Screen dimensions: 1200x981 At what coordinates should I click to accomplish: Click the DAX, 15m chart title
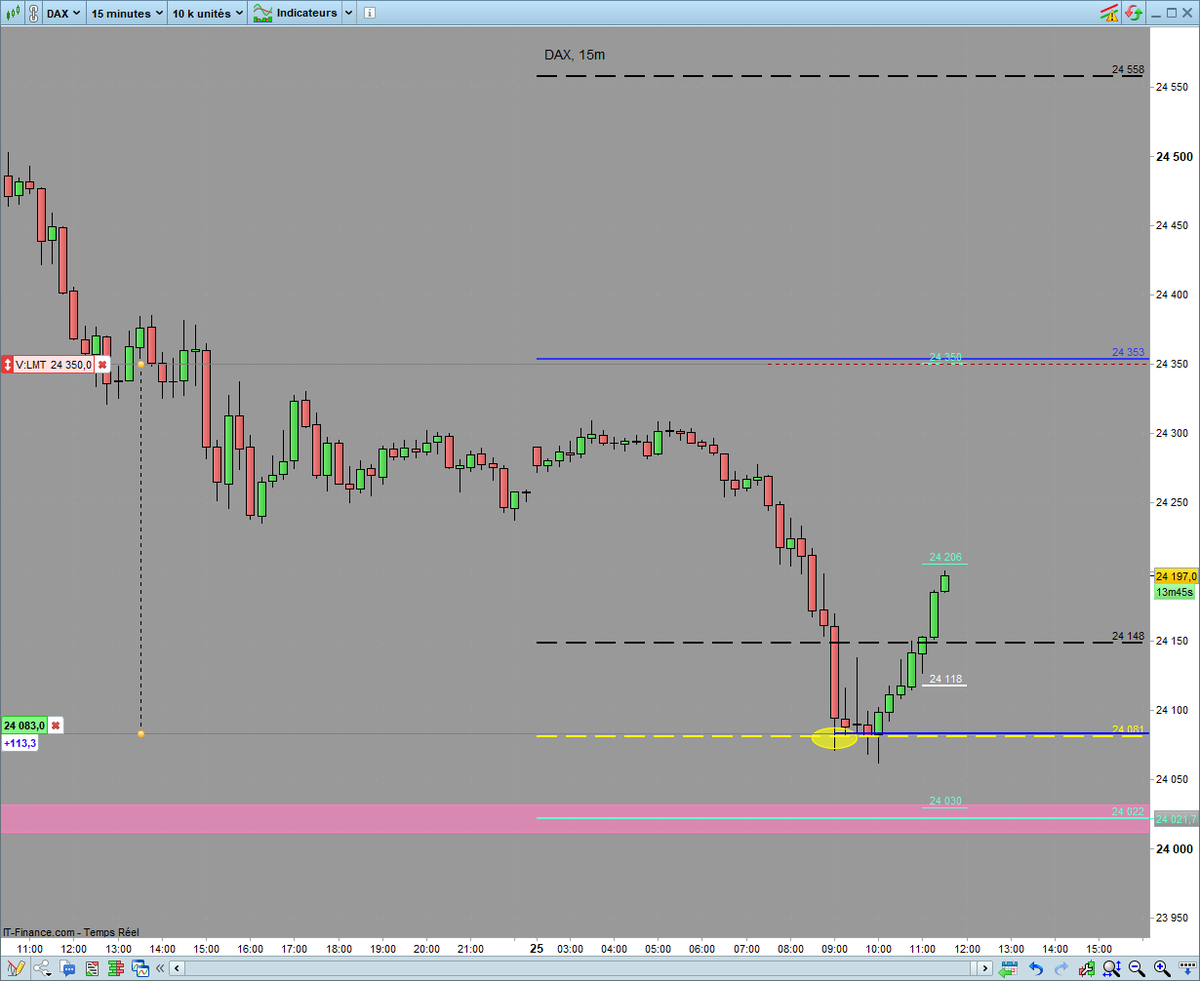coord(574,54)
